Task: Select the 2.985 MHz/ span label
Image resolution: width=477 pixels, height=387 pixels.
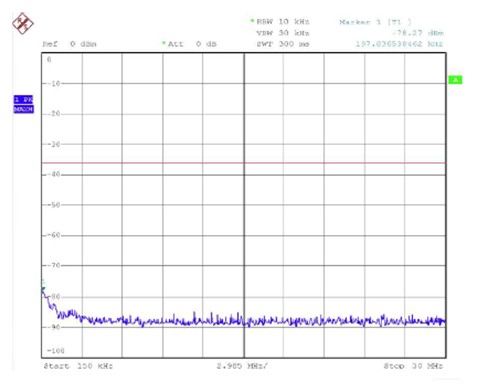Action: 242,366
